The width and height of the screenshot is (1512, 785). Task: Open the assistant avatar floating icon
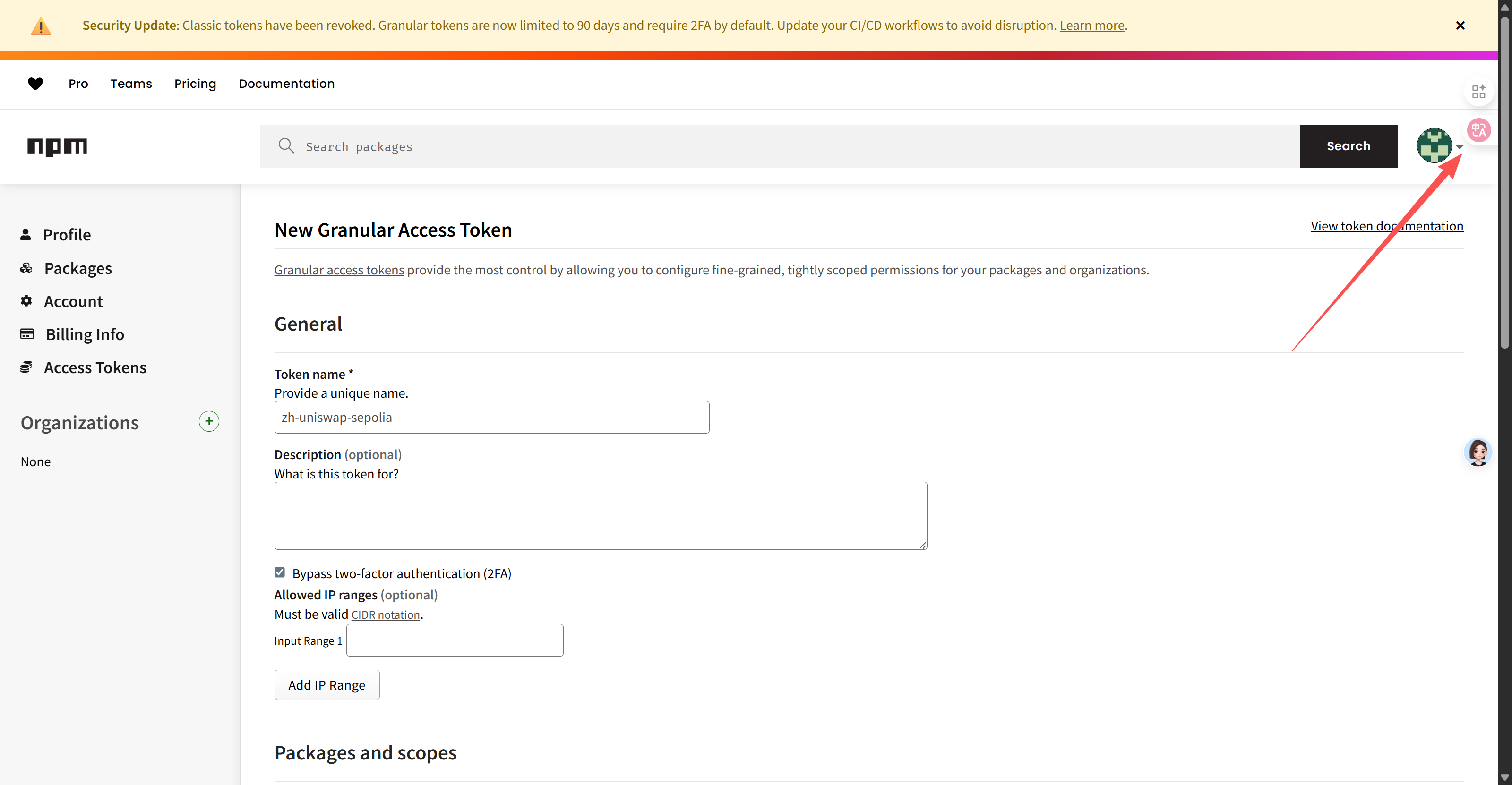(x=1478, y=452)
